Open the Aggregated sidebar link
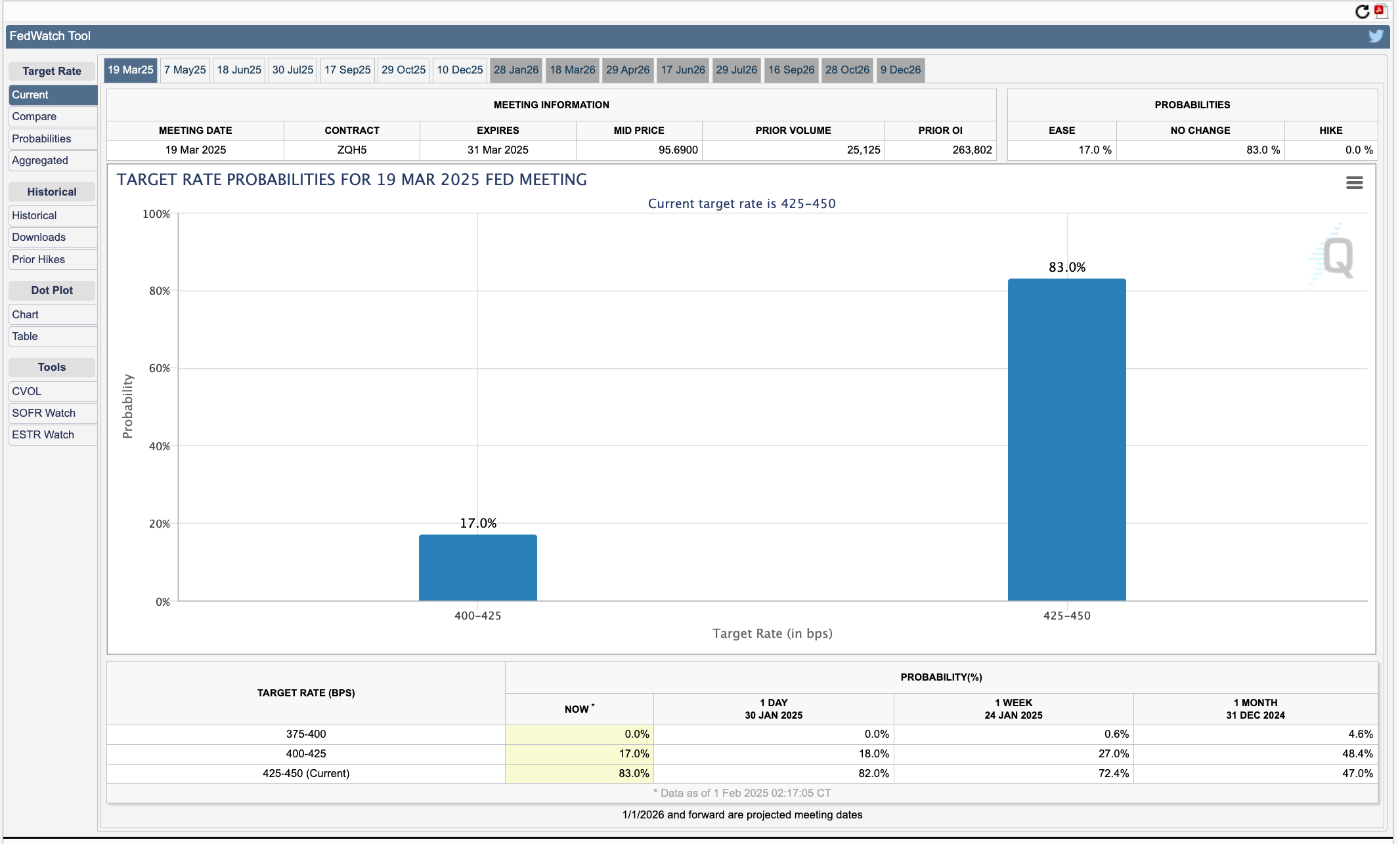Image resolution: width=1400 pixels, height=844 pixels. tap(40, 160)
